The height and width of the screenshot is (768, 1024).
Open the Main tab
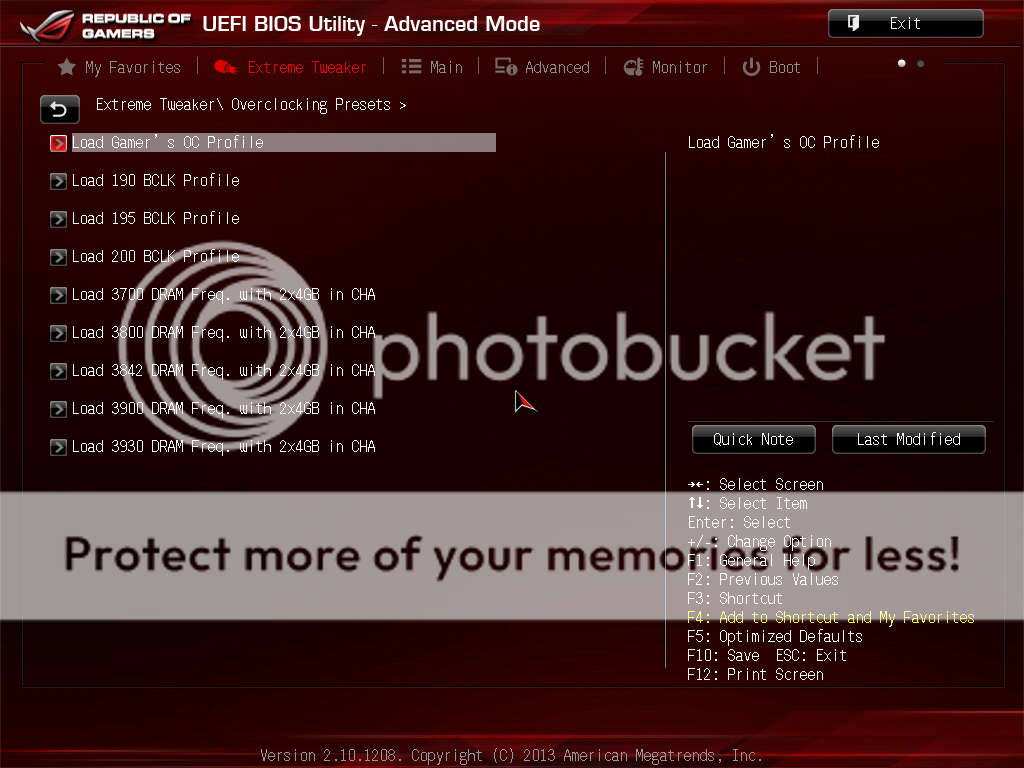[x=432, y=67]
